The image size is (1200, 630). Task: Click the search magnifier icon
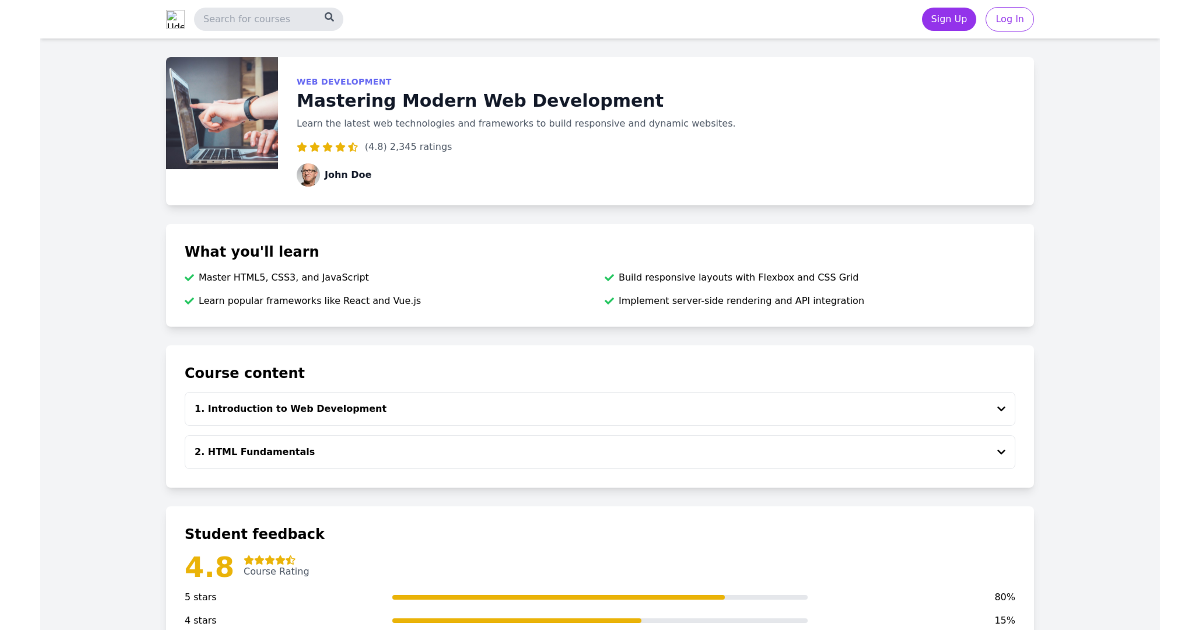[x=329, y=18]
